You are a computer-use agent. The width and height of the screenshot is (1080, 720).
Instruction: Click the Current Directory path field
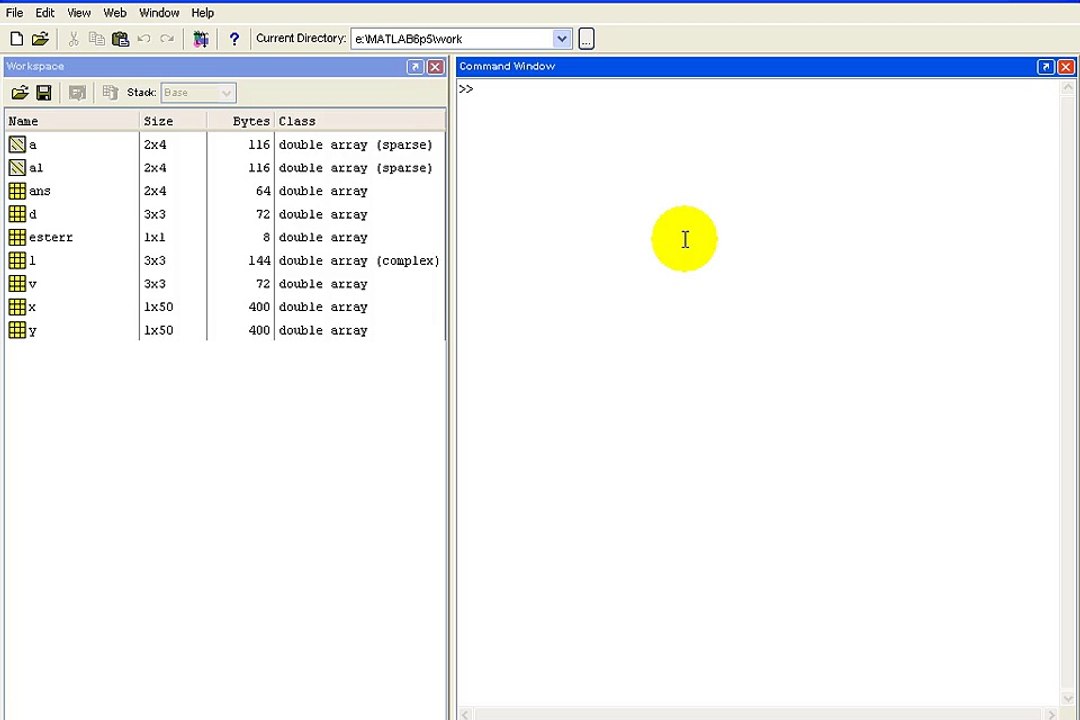(452, 39)
